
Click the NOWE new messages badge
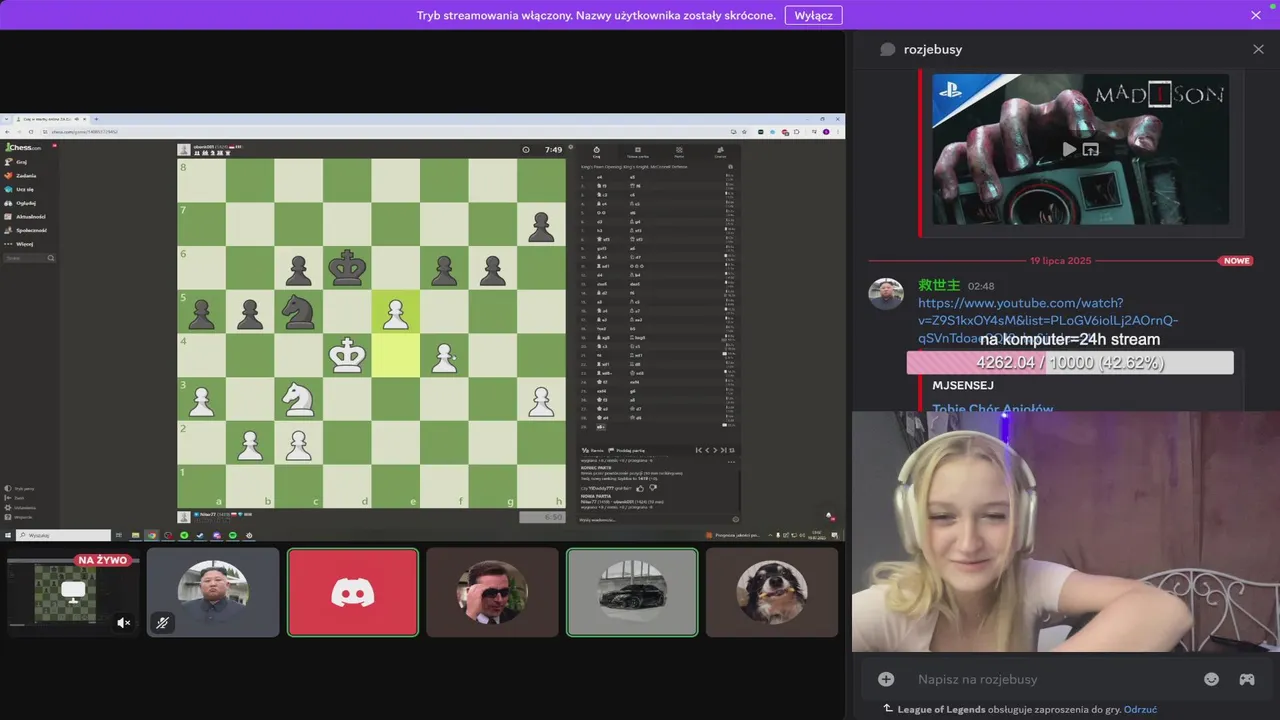(1236, 261)
